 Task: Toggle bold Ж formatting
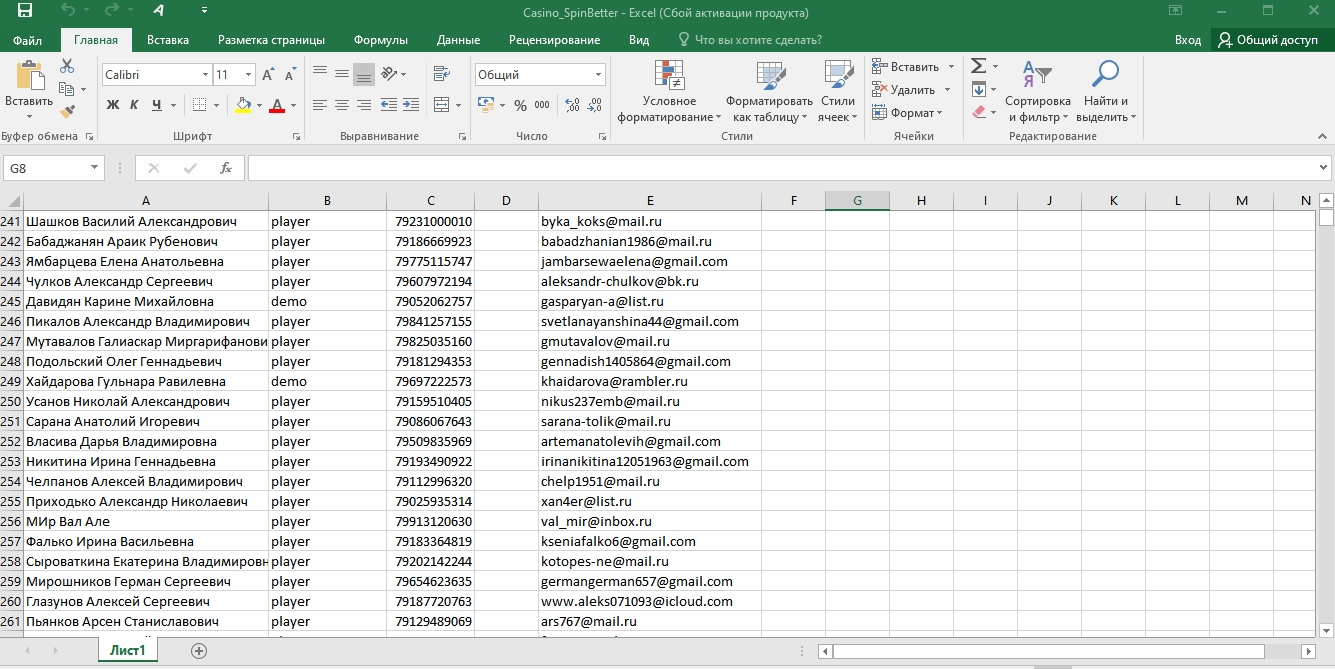tap(113, 105)
